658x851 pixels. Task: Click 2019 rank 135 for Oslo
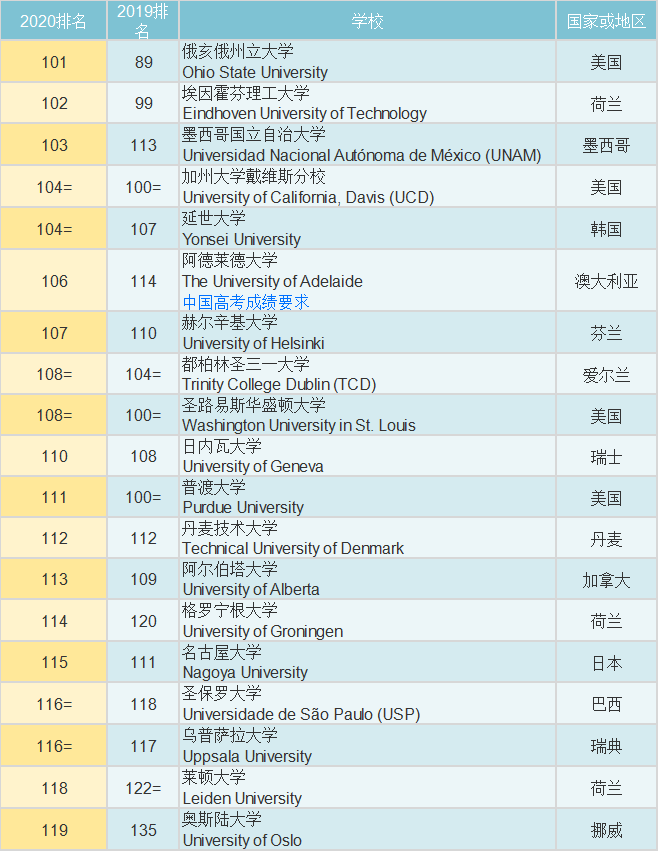143,830
